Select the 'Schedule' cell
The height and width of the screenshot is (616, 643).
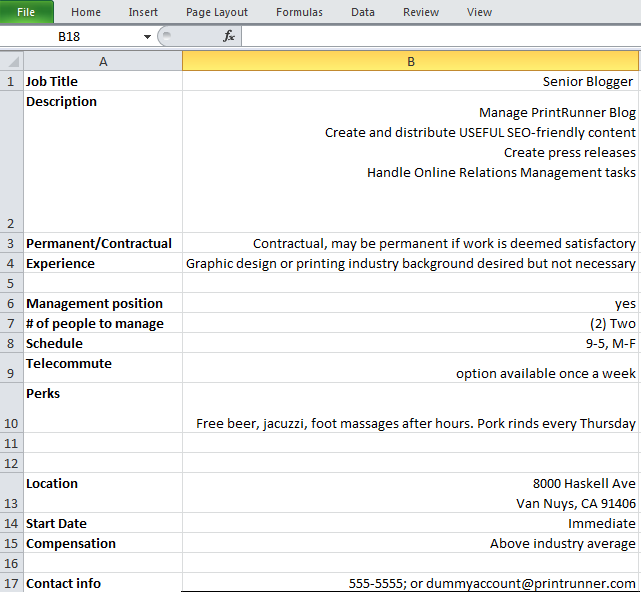[x=103, y=343]
